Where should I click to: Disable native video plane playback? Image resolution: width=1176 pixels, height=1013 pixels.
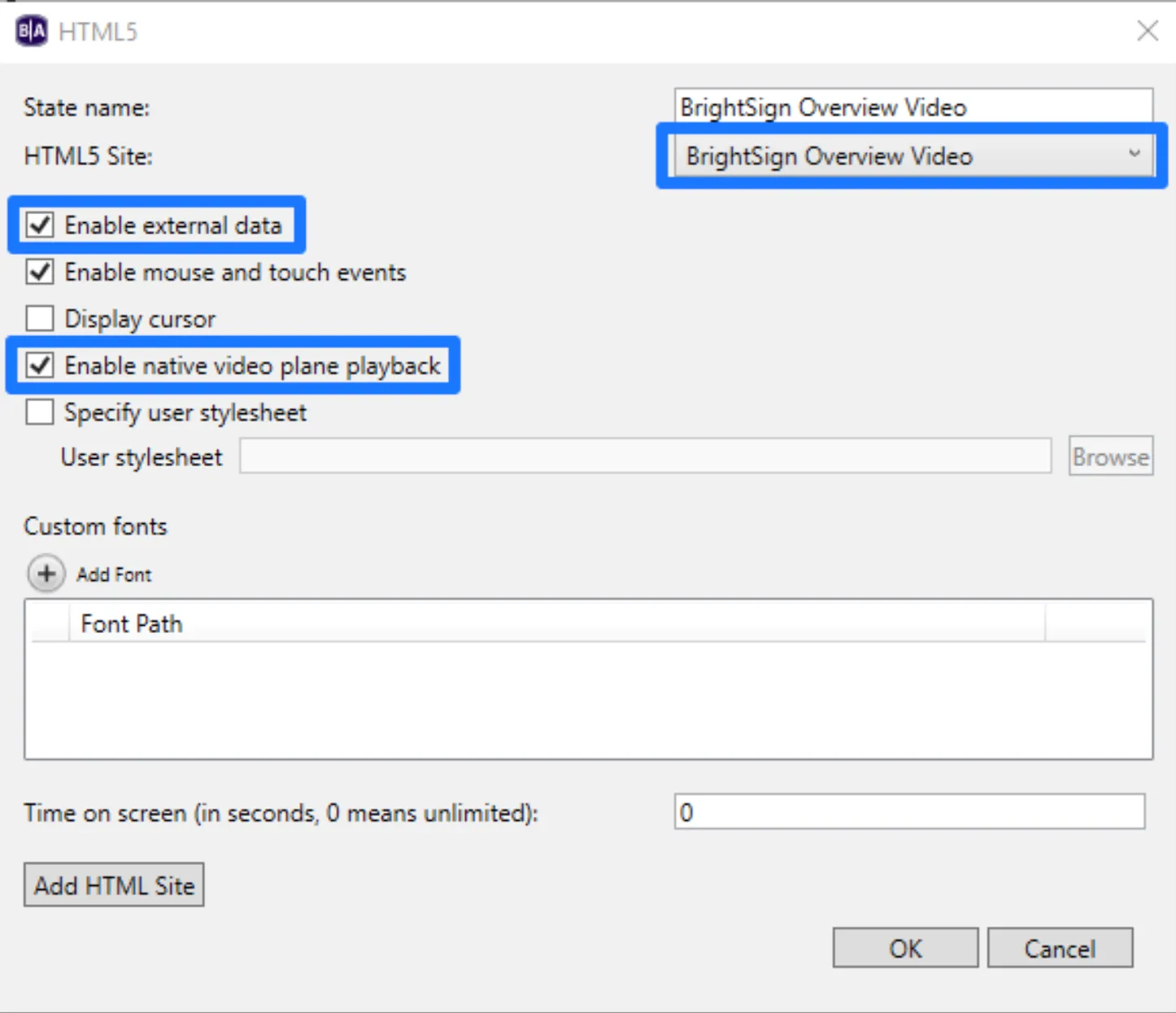tap(40, 365)
